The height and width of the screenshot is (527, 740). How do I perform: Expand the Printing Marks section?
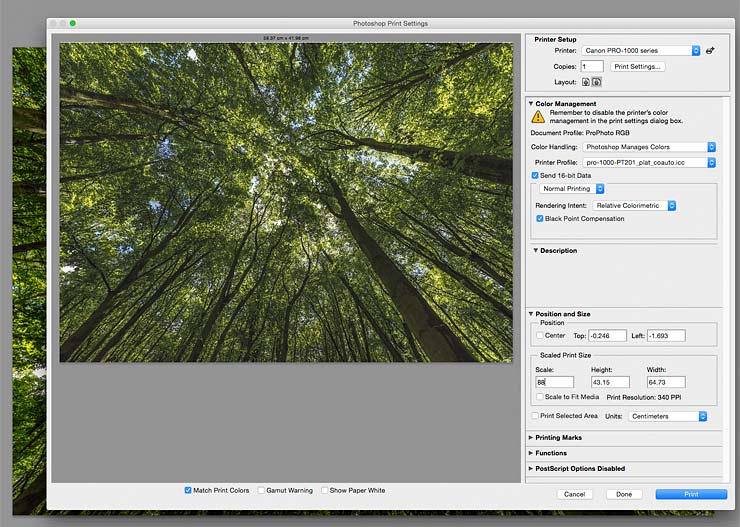(x=531, y=437)
